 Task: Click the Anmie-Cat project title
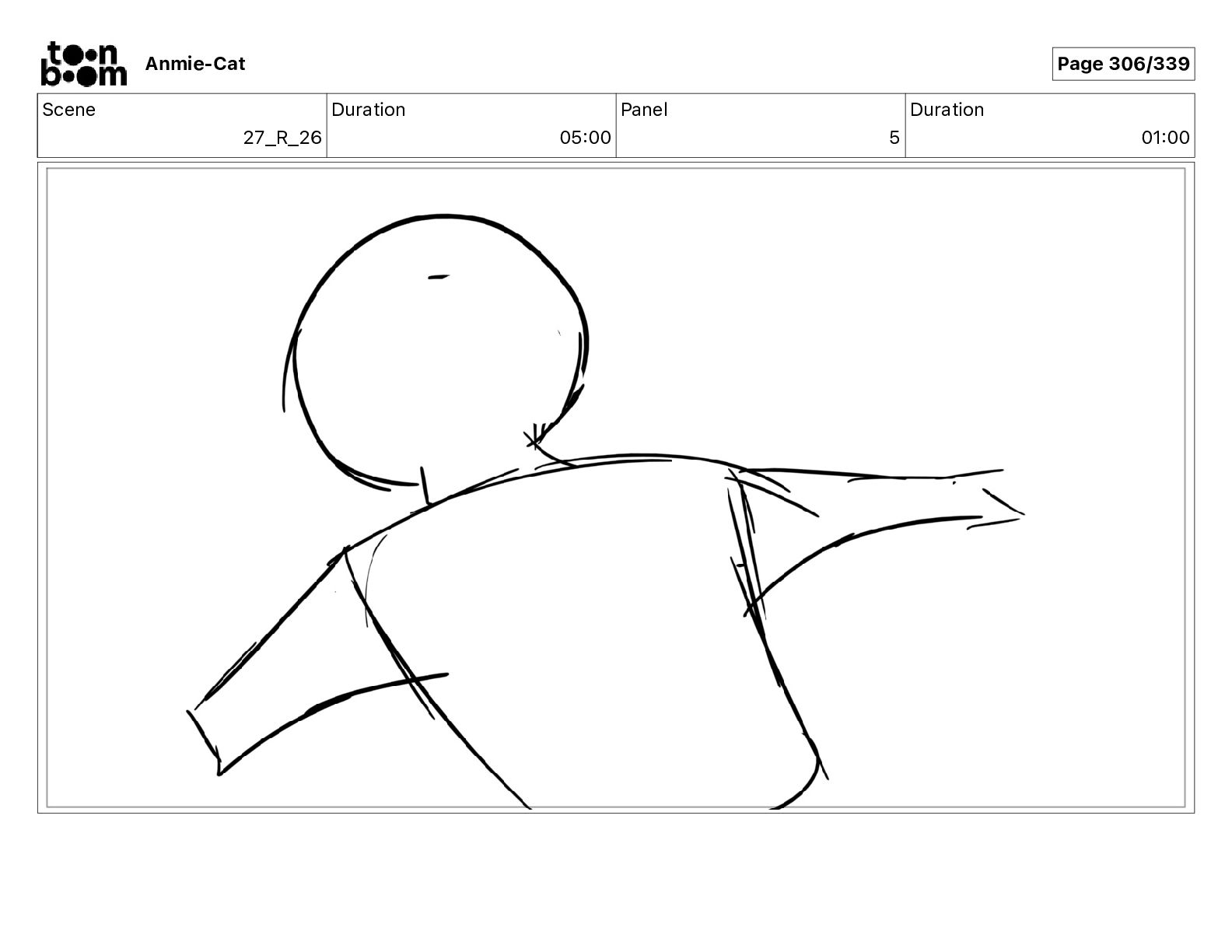coord(195,64)
